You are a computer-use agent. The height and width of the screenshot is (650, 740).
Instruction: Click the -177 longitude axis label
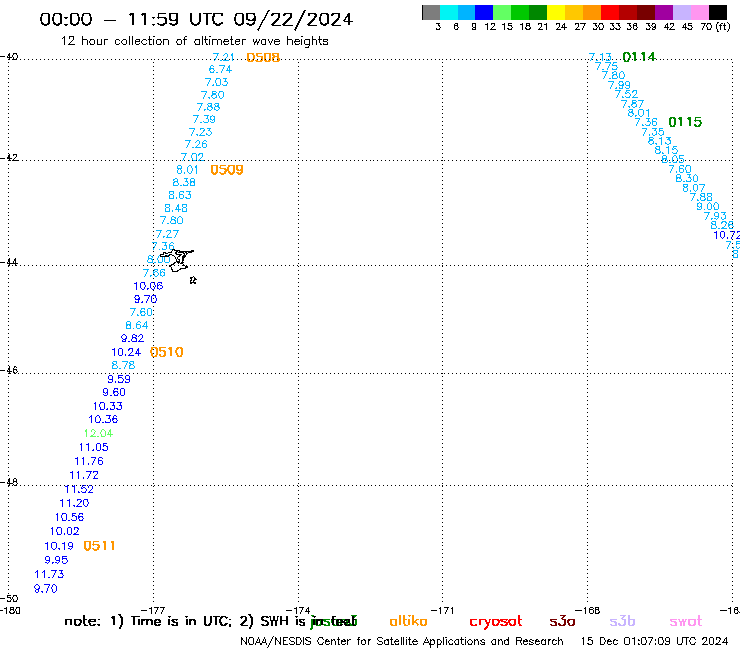[x=153, y=611]
